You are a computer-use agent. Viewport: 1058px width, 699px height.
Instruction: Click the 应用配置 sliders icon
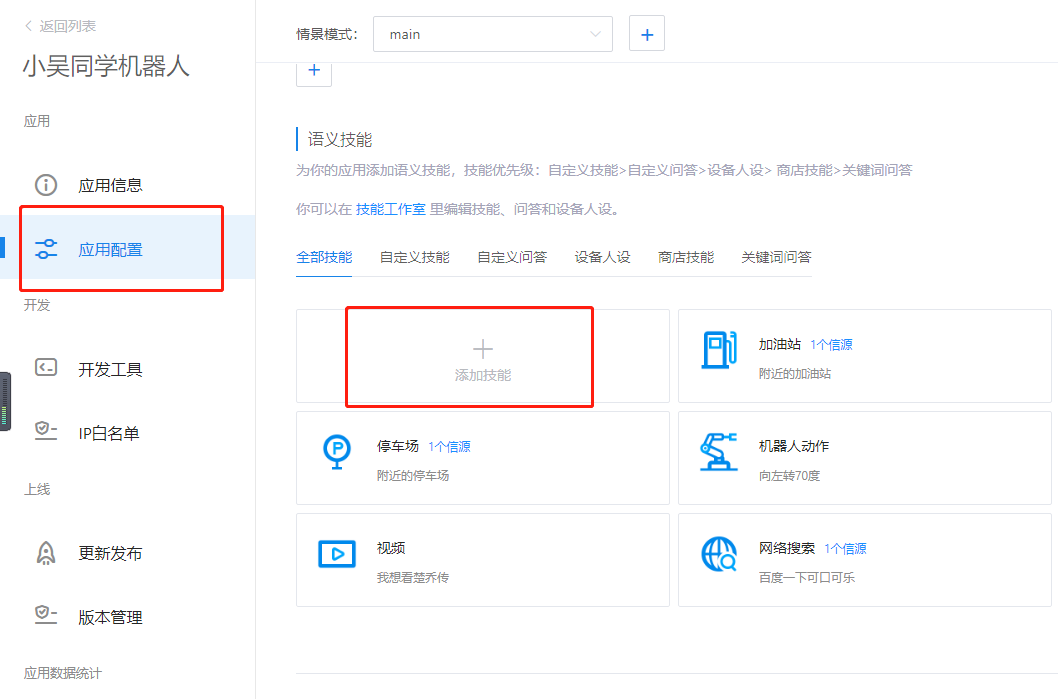pyautogui.click(x=46, y=249)
